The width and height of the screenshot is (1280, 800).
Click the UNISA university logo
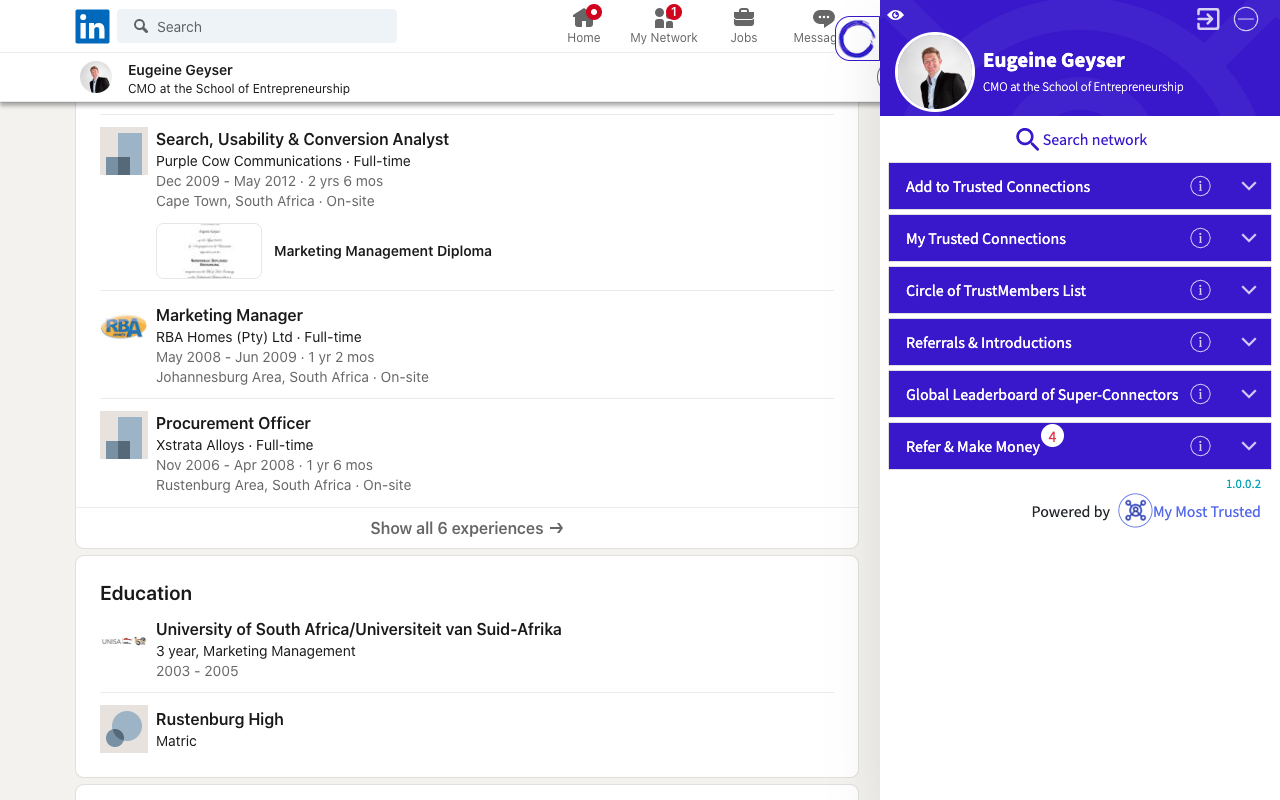(124, 641)
